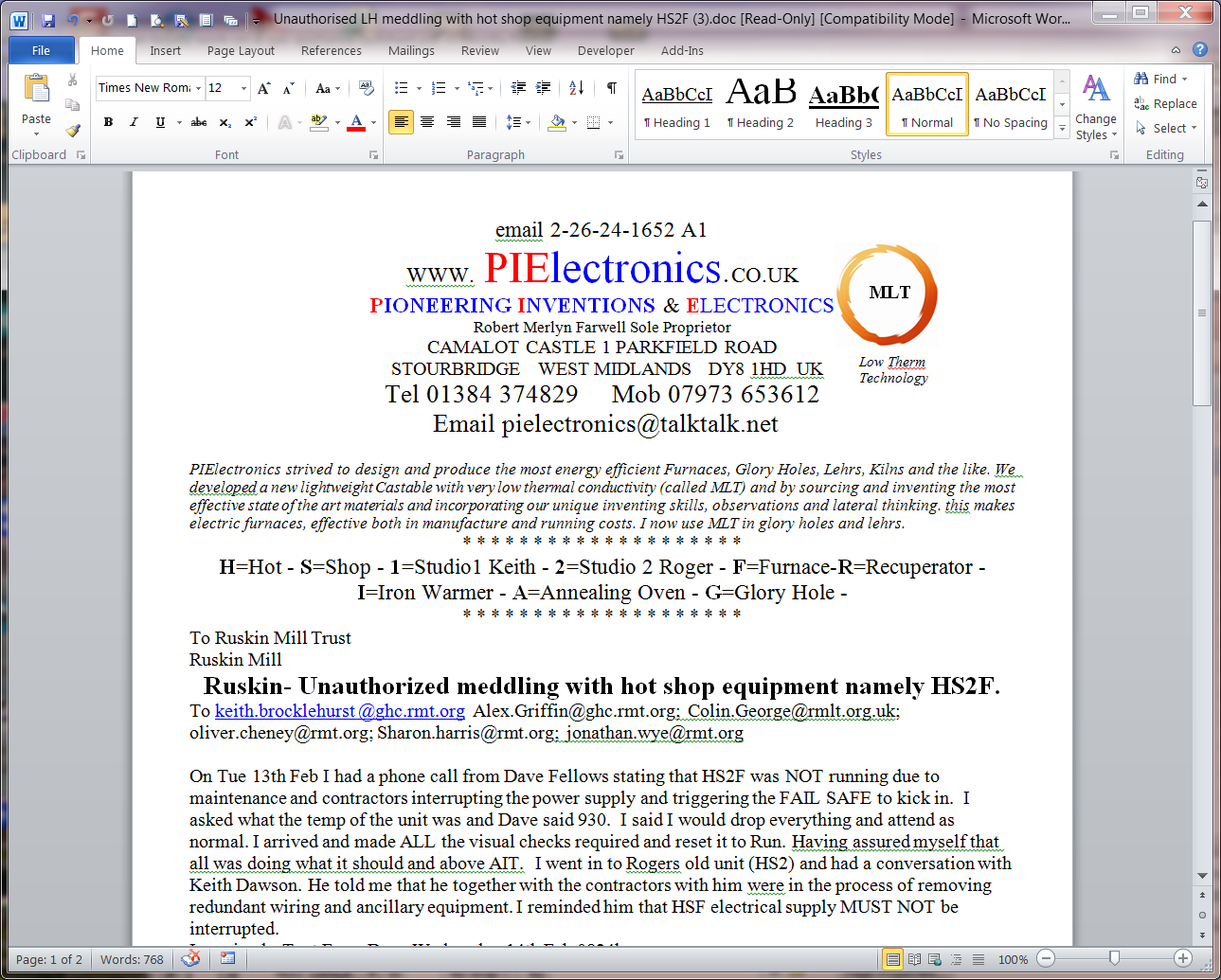The width and height of the screenshot is (1221, 980).
Task: Open the Line Spacing dropdown
Action: 519,122
